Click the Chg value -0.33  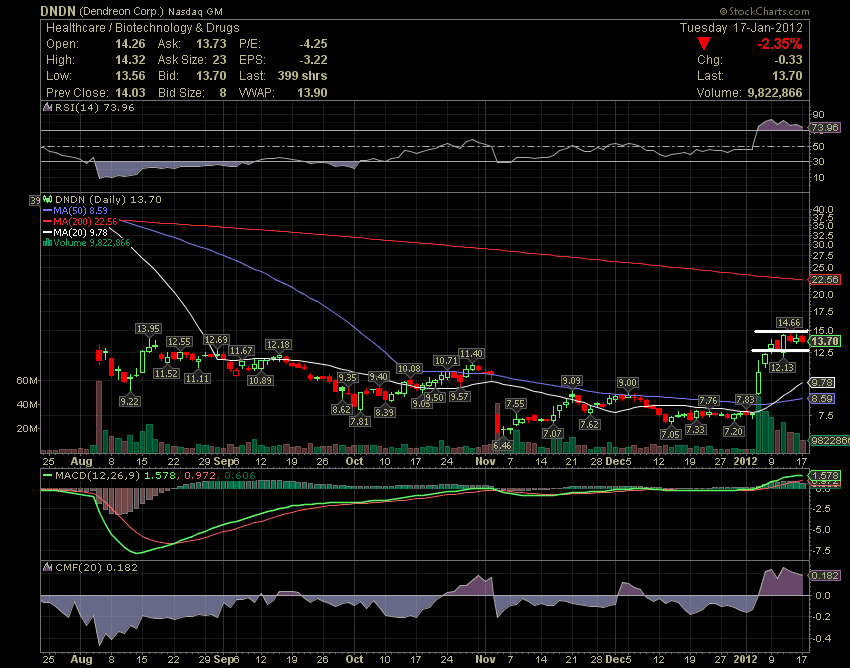788,60
